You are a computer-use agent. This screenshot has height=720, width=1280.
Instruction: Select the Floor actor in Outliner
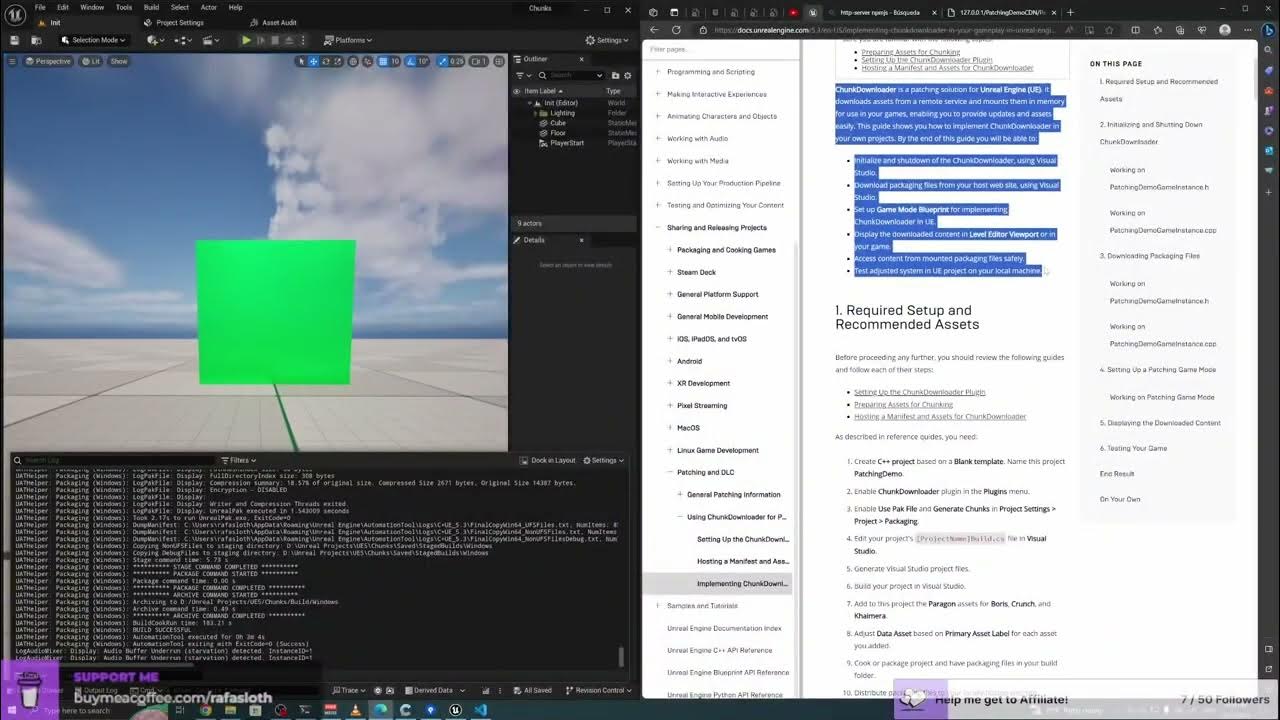click(x=558, y=133)
